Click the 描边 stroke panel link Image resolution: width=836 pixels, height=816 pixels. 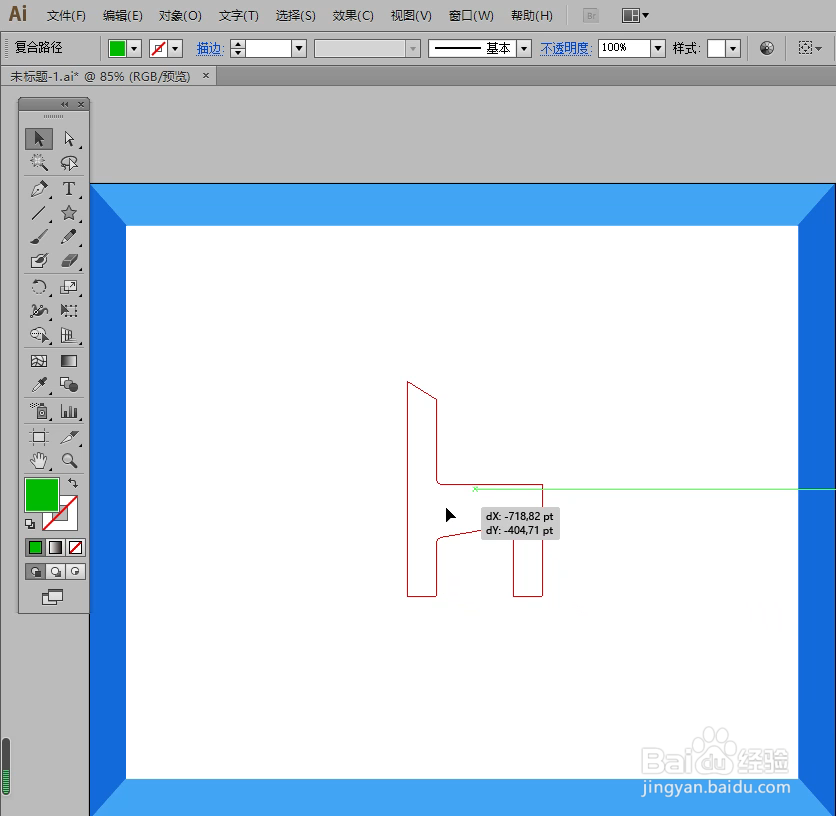(x=210, y=49)
